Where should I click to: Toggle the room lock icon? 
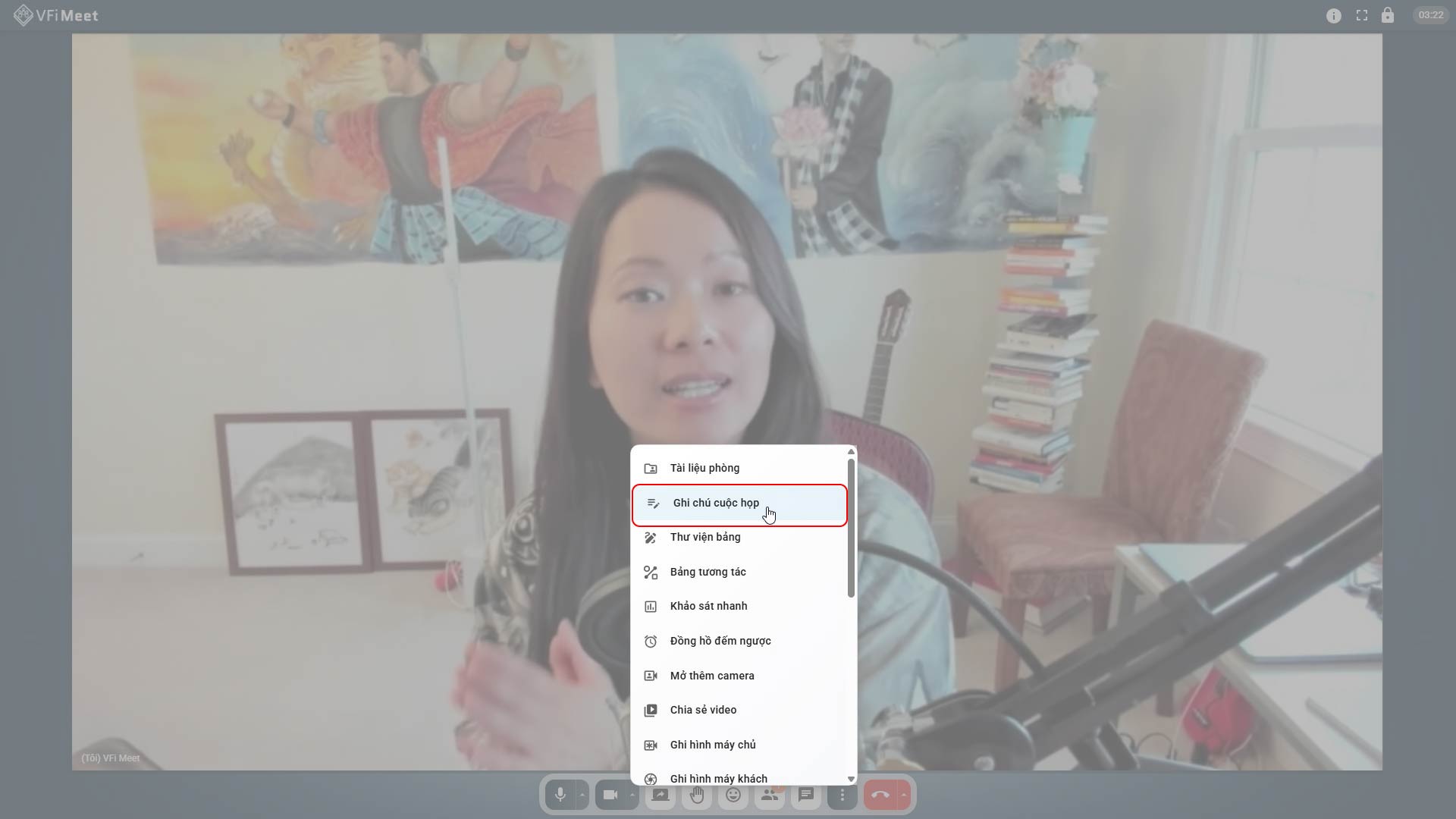click(1387, 15)
